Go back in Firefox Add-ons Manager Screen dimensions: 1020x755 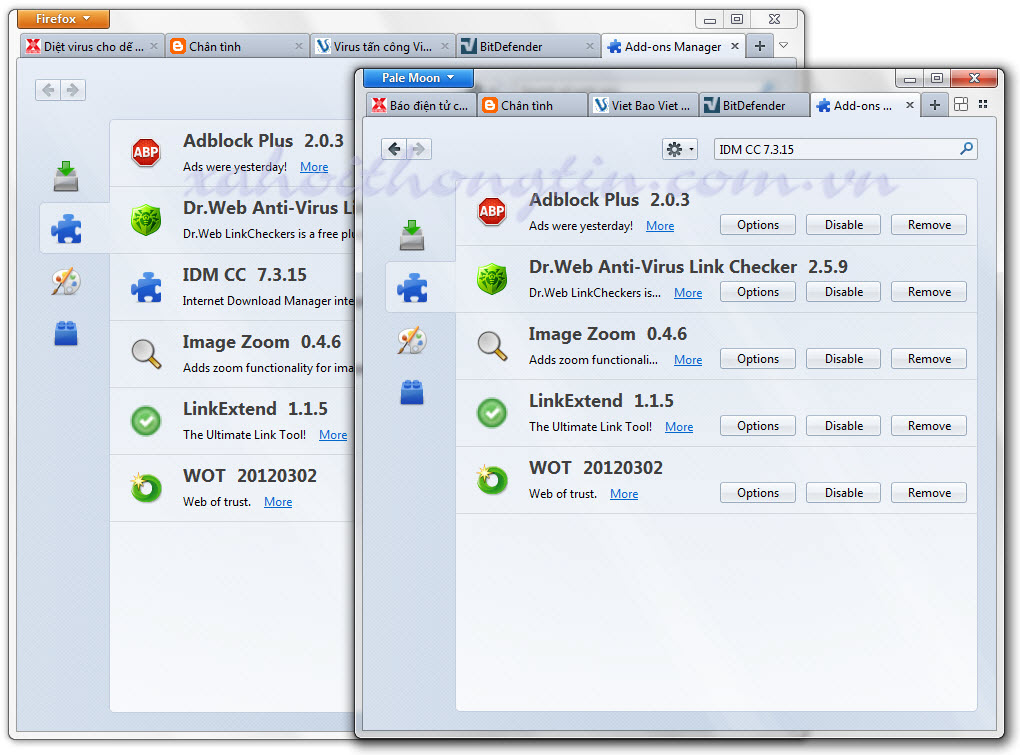[48, 90]
